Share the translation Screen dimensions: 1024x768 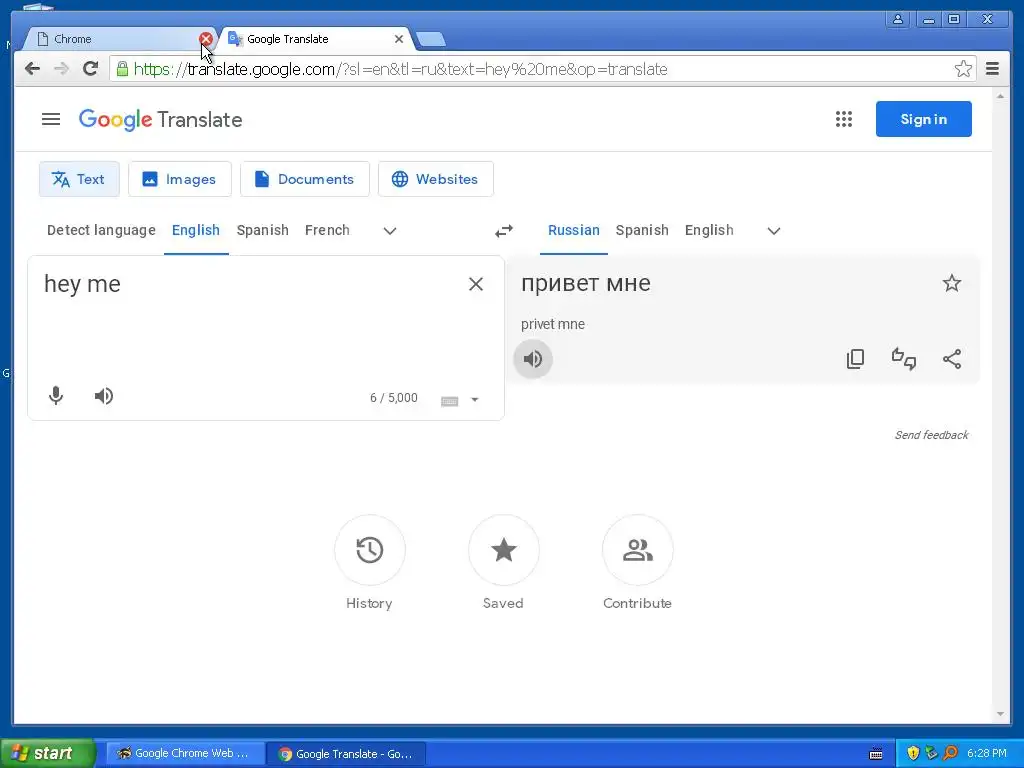(952, 359)
